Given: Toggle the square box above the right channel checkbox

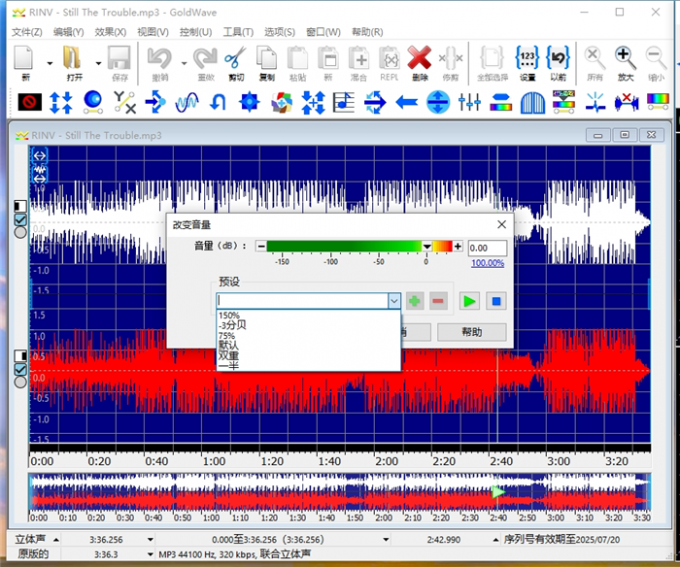Looking at the screenshot, I should coord(20,356).
